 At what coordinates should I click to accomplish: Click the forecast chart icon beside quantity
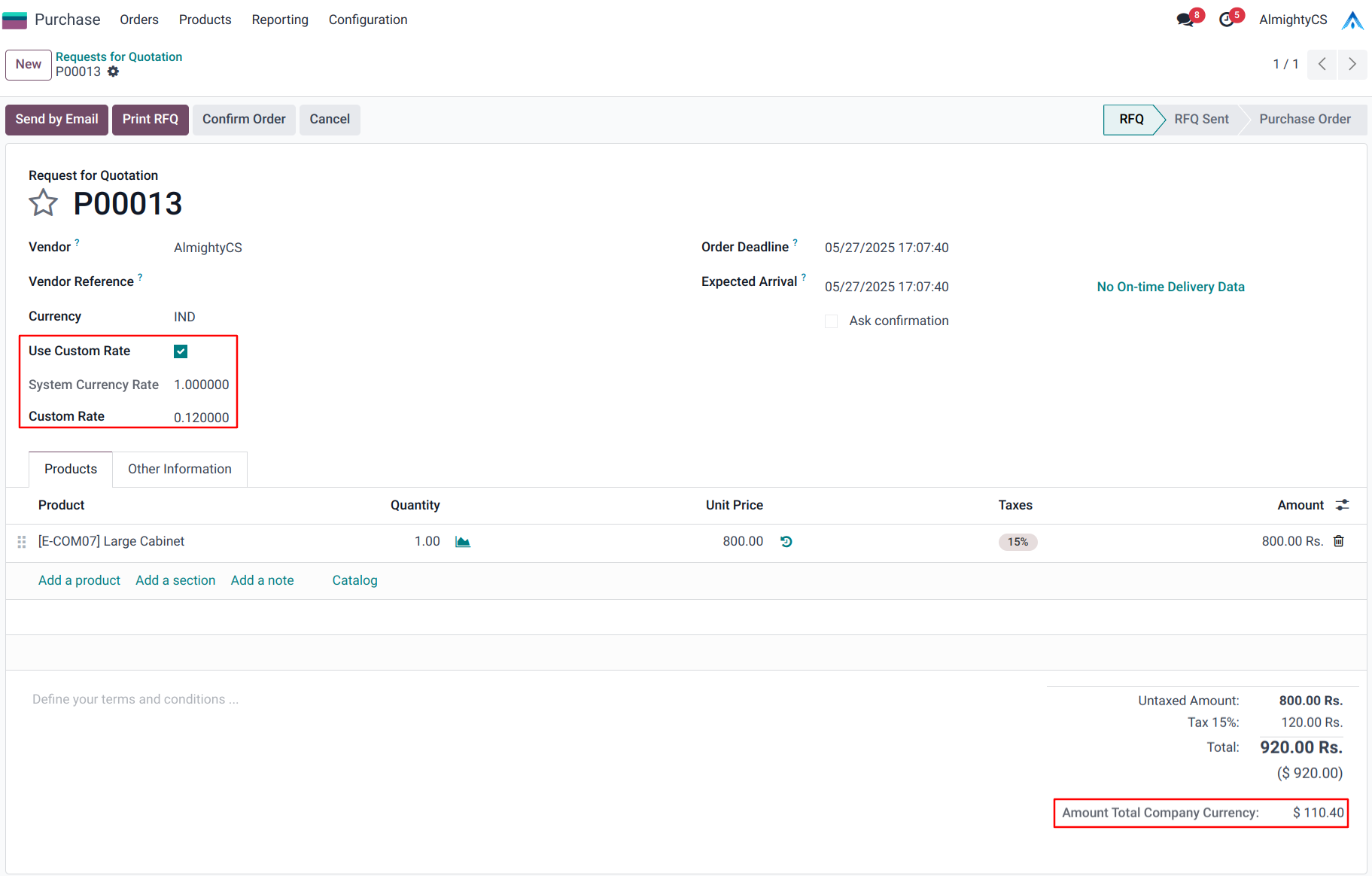pos(463,542)
